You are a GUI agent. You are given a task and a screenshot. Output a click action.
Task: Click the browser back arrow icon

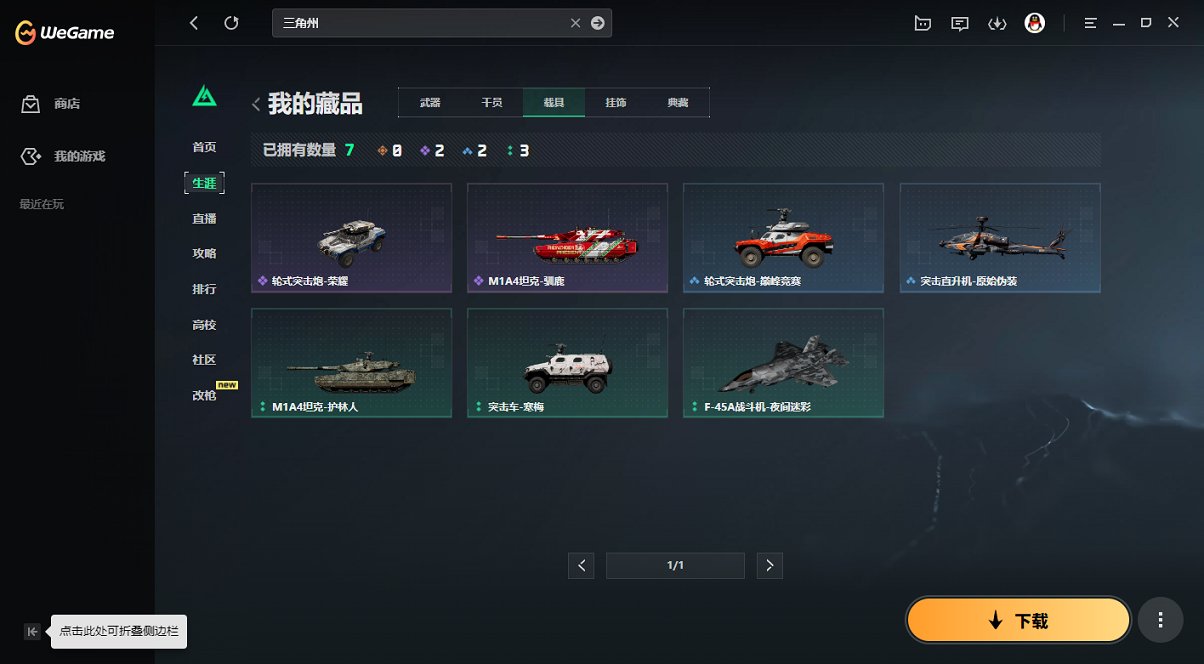(194, 23)
